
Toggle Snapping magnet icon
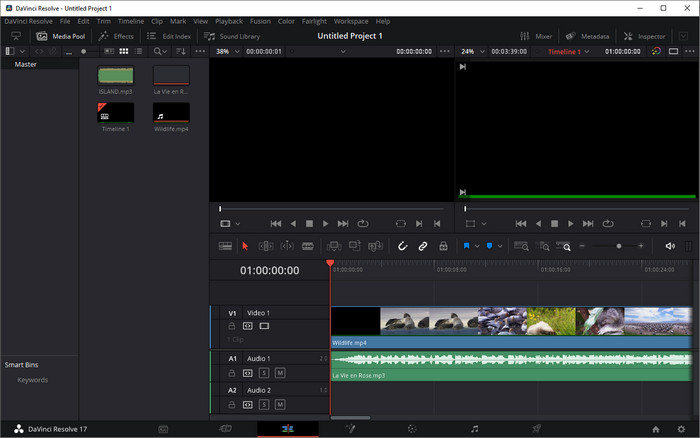[x=402, y=246]
